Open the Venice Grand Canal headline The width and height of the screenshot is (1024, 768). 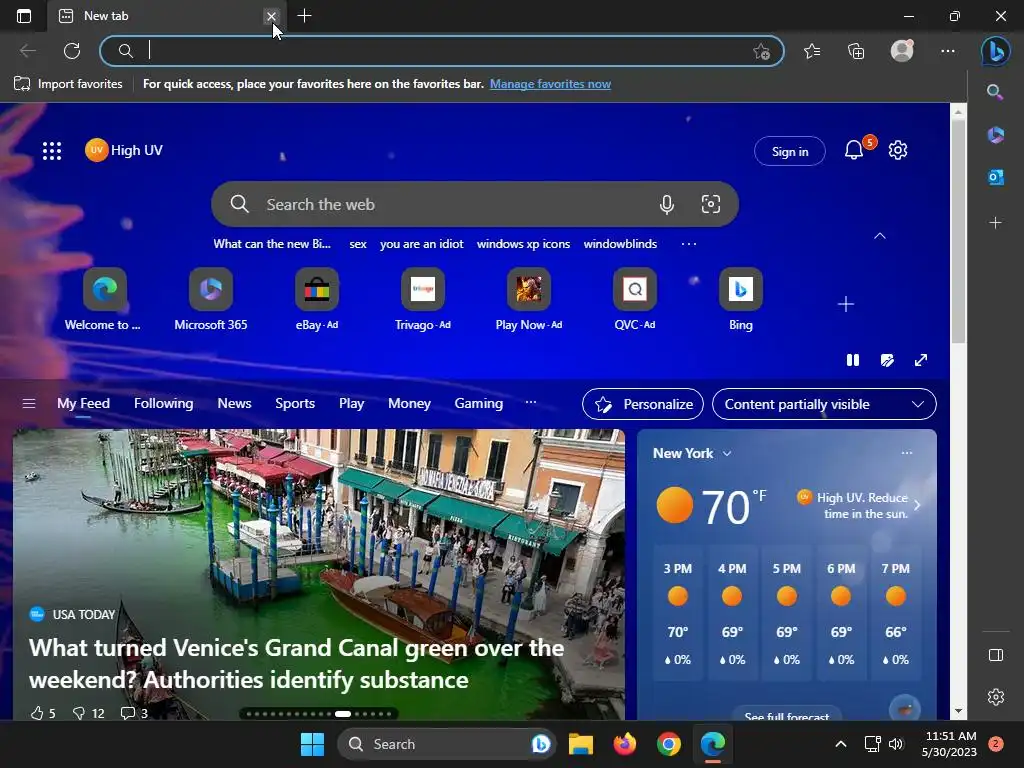click(x=296, y=664)
